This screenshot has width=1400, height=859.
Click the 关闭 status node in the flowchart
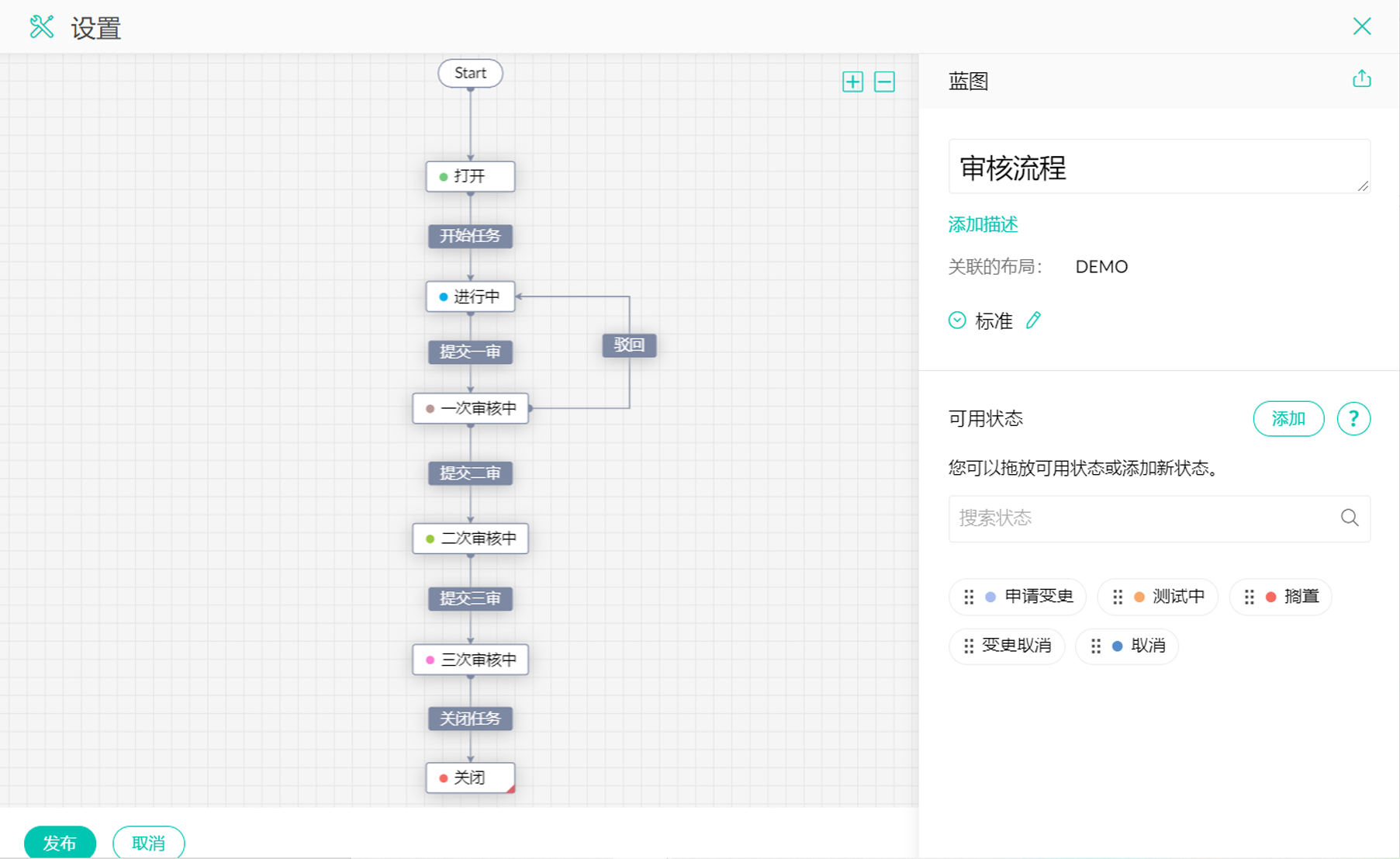pos(469,777)
